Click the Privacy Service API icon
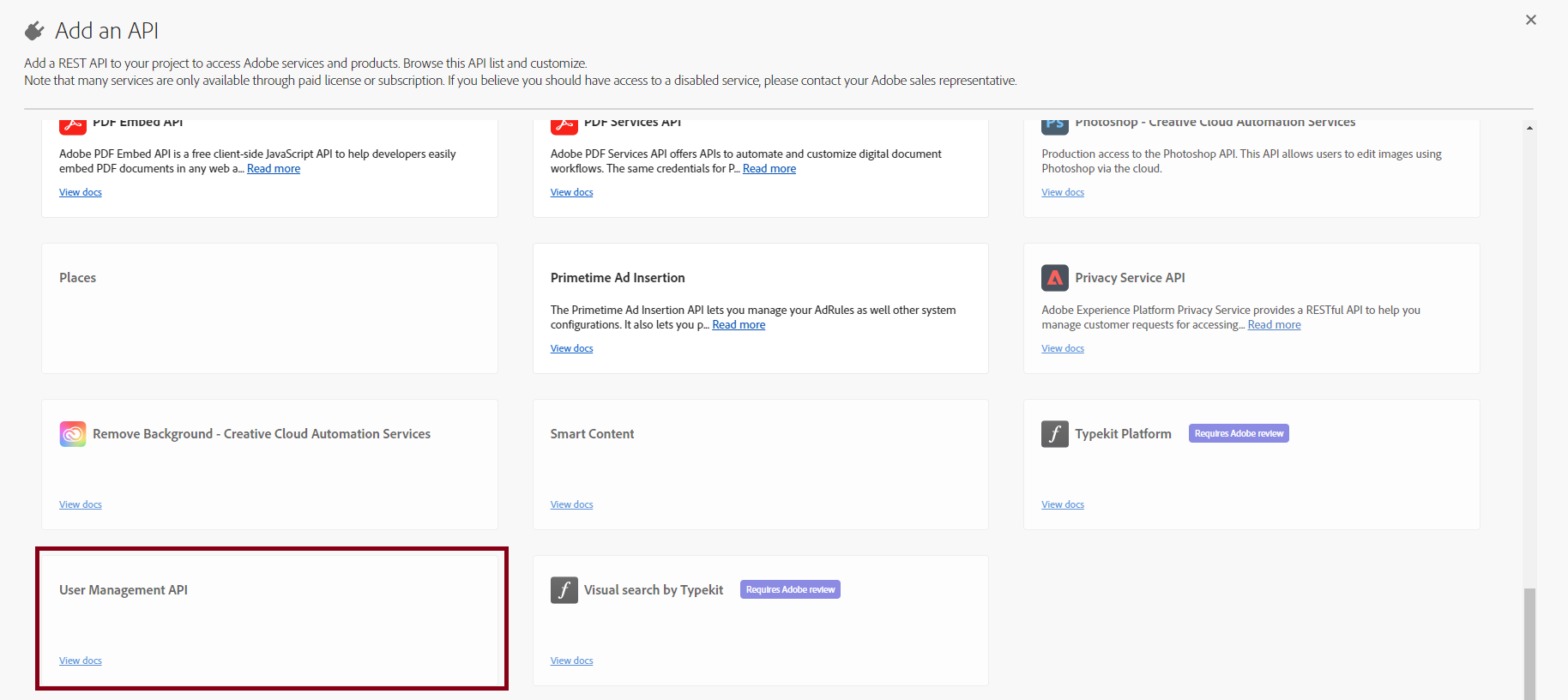The height and width of the screenshot is (700, 1568). 1054,278
